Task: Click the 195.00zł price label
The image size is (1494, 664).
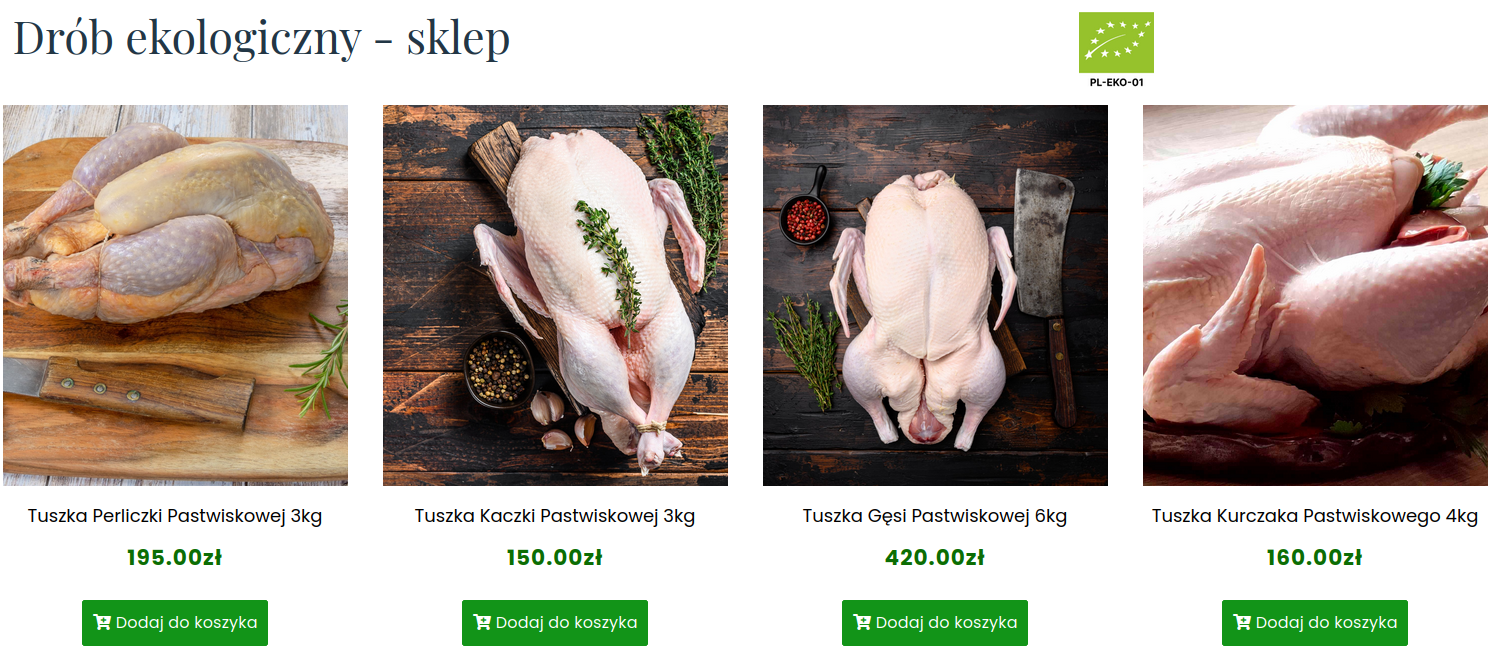Action: click(175, 558)
